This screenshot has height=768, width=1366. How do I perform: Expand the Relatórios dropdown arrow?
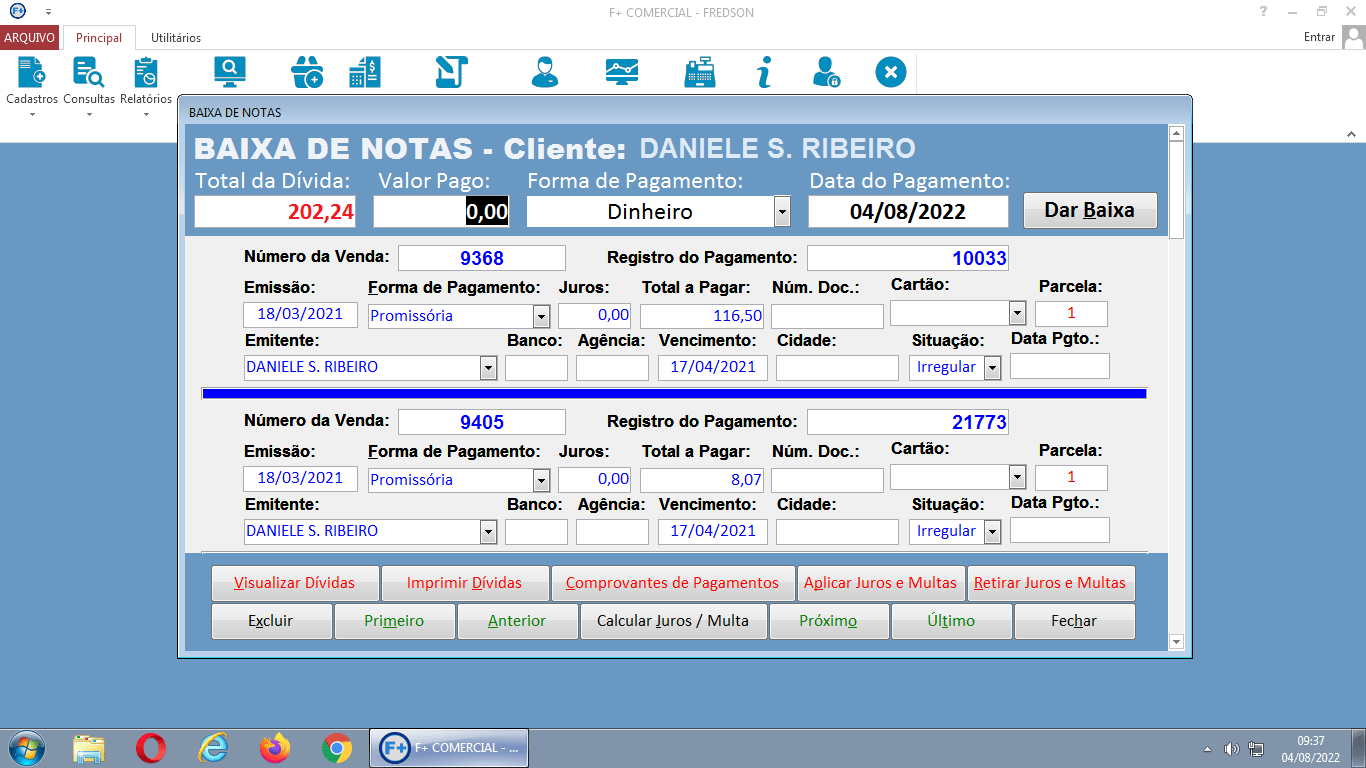[x=146, y=114]
